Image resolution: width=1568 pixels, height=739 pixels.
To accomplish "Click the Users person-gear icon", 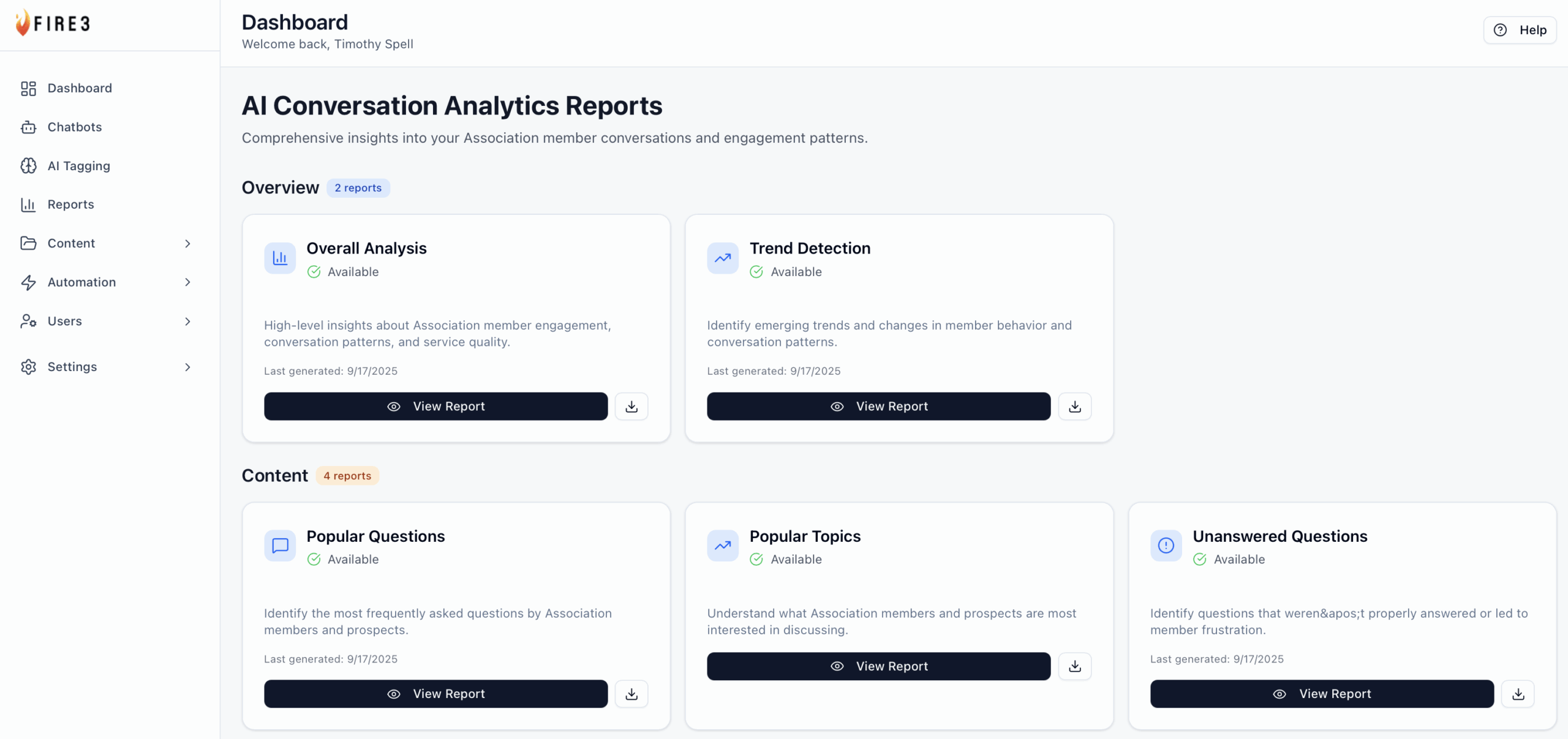I will click(28, 321).
